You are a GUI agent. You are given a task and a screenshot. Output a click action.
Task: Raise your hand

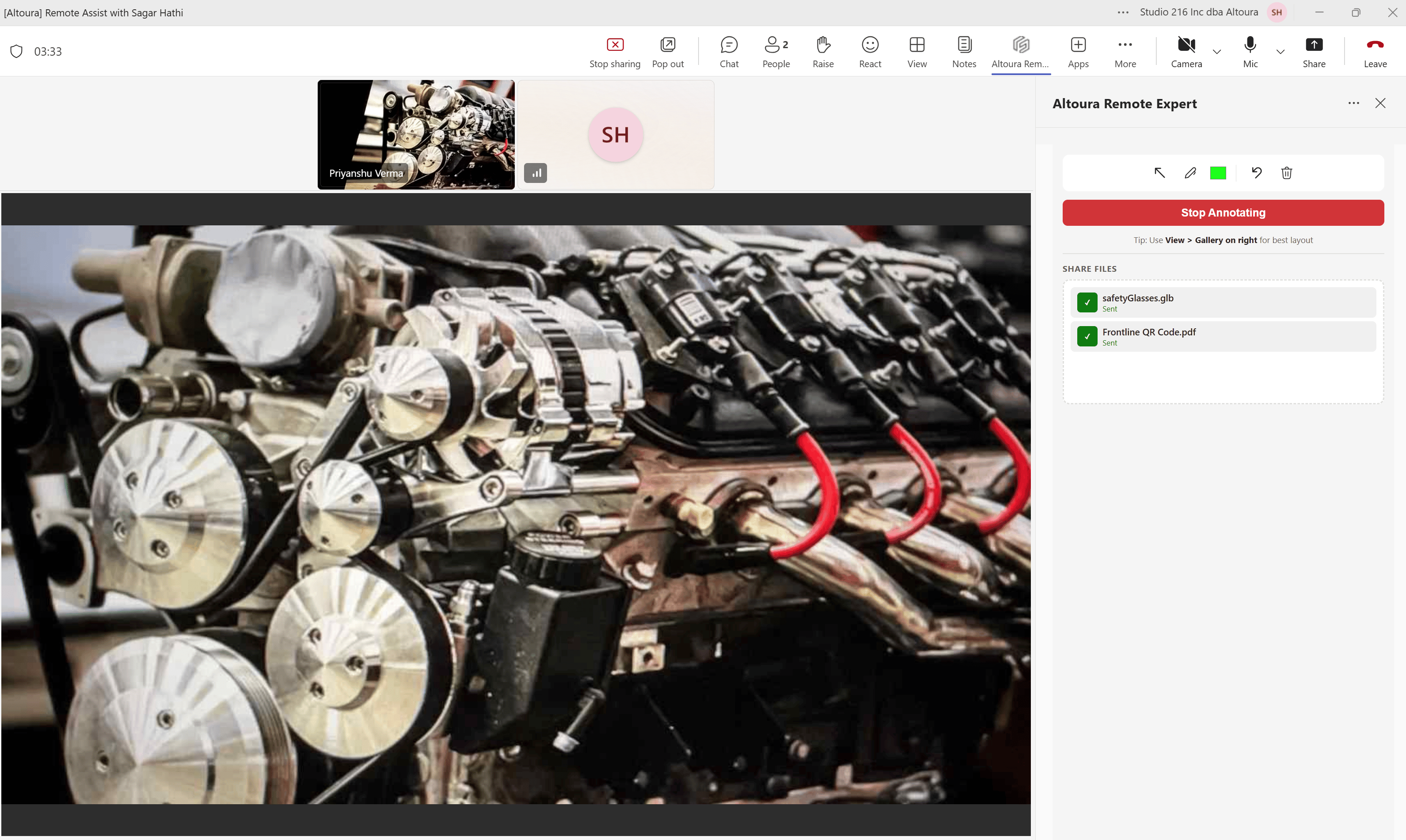[x=823, y=52]
